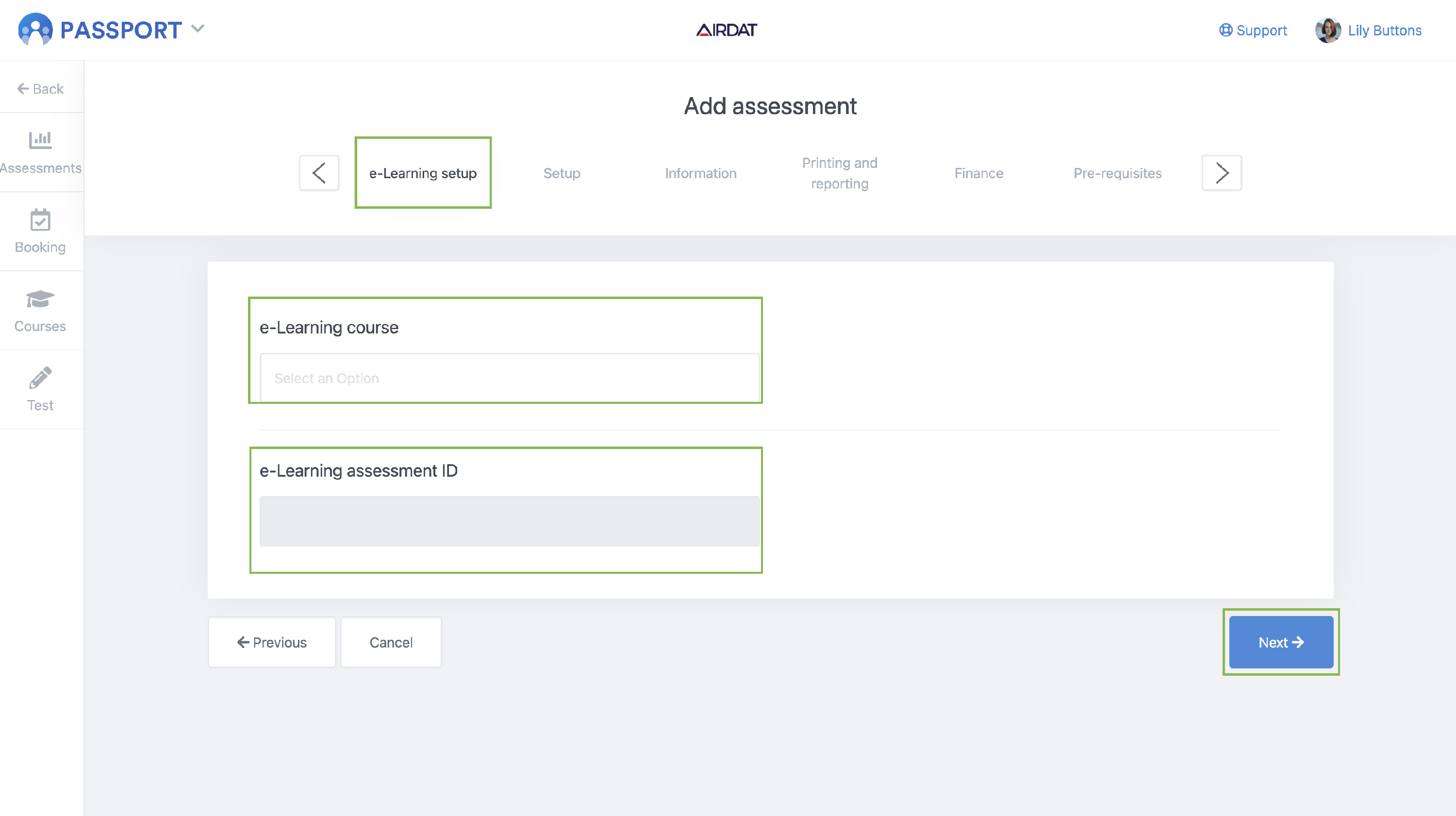1456x816 pixels.
Task: Switch to the Finance tab
Action: (x=979, y=173)
